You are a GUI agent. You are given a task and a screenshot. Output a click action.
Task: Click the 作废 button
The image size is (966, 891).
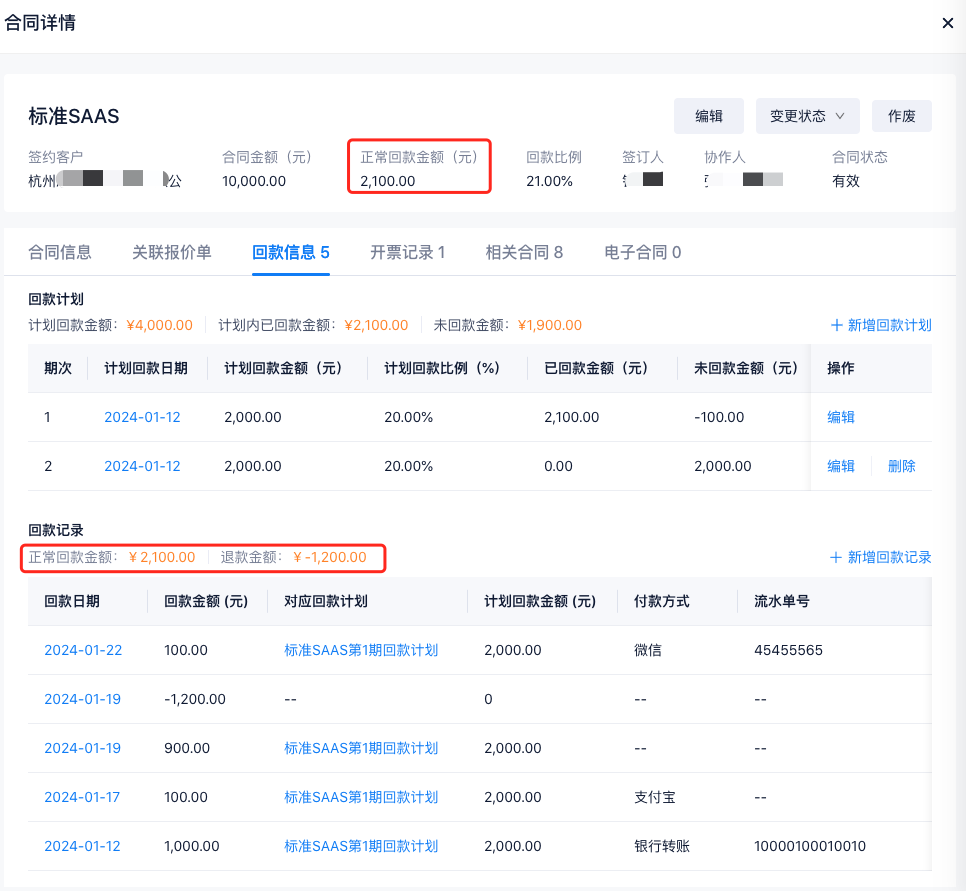point(901,116)
